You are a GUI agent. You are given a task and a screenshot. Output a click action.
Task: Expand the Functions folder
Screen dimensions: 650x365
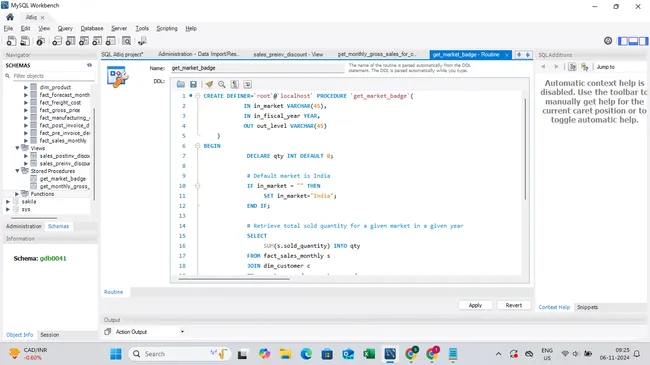pyautogui.click(x=17, y=194)
